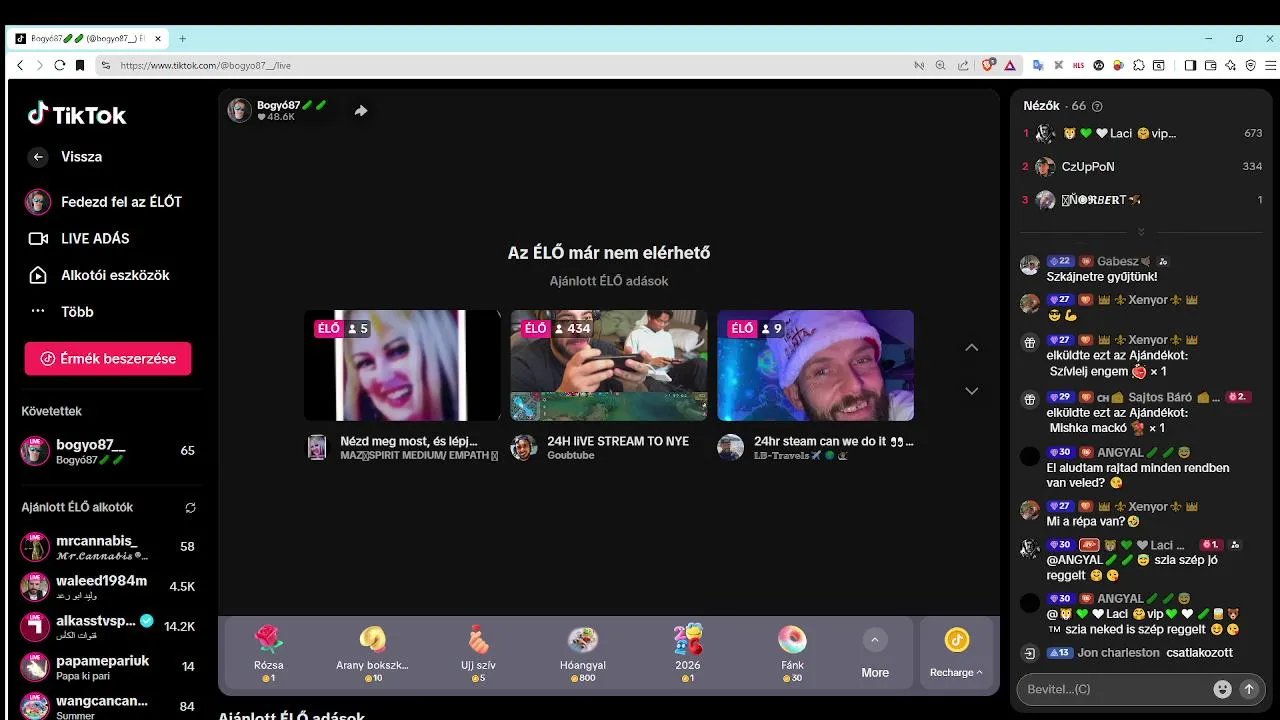Open wangcancan... live channel
Viewport: 1280px width, 720px height.
coord(108,707)
